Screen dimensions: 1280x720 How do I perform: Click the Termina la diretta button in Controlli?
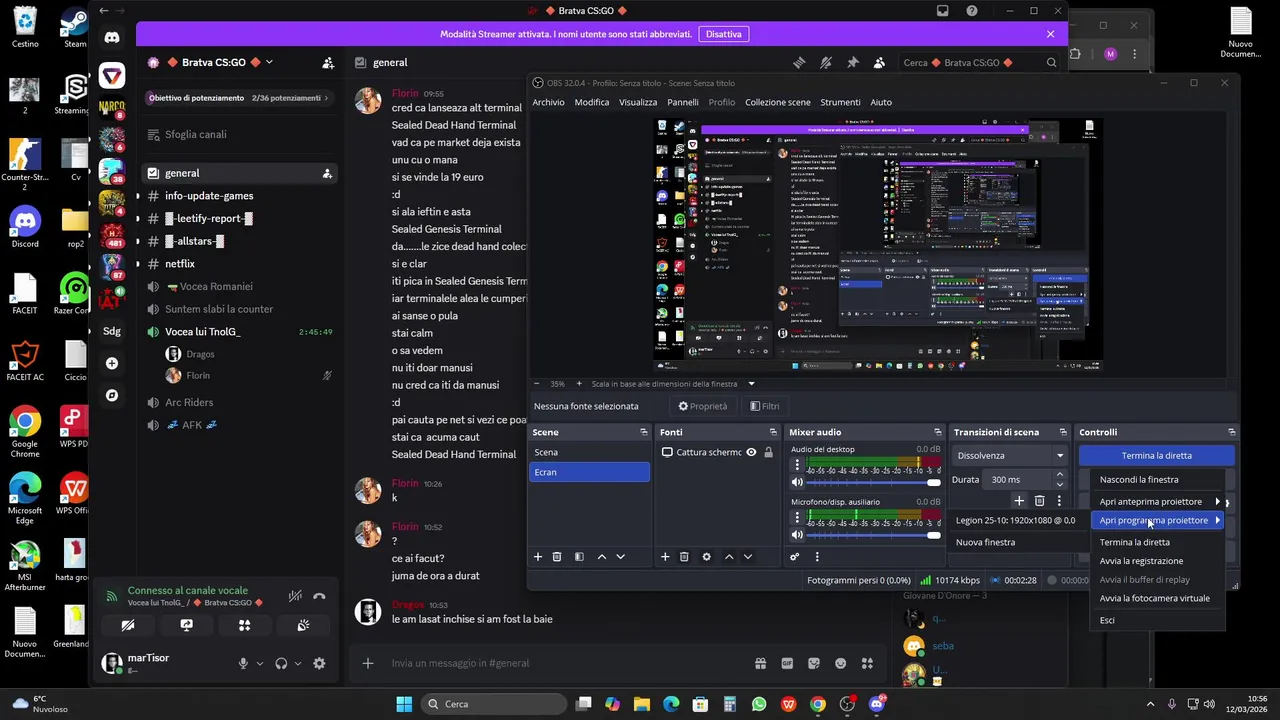tap(1156, 455)
